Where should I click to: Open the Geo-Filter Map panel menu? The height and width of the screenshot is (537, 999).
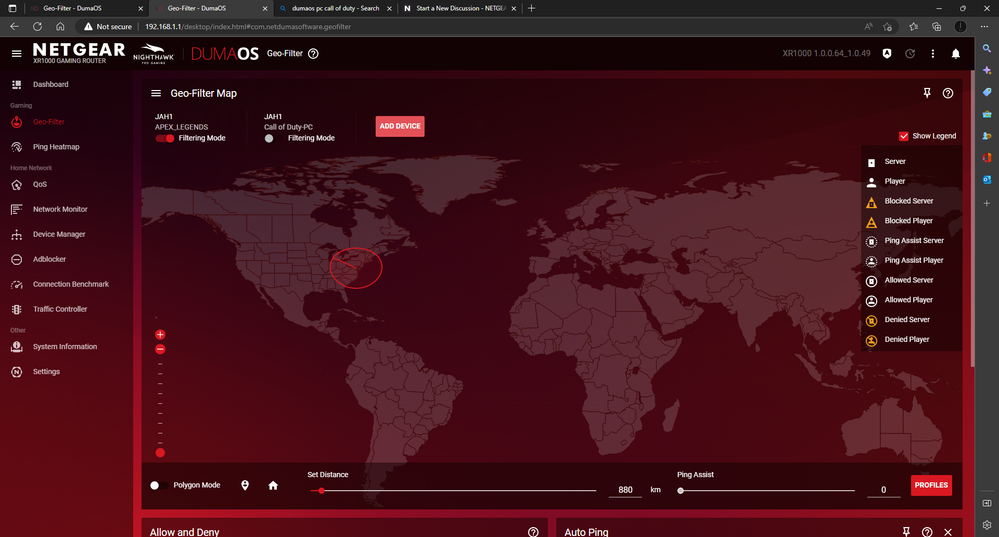(155, 93)
